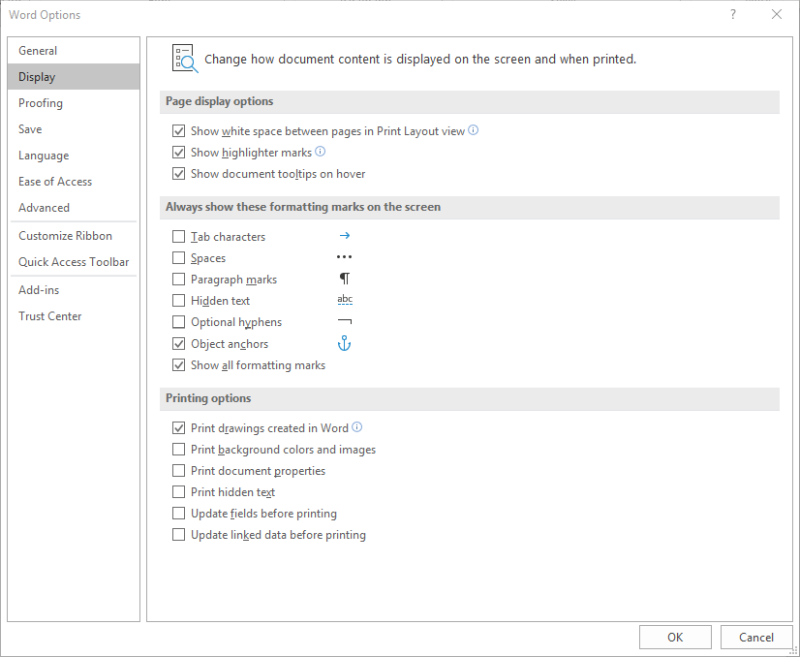
Task: Cancel the Word Options dialog
Action: (756, 637)
